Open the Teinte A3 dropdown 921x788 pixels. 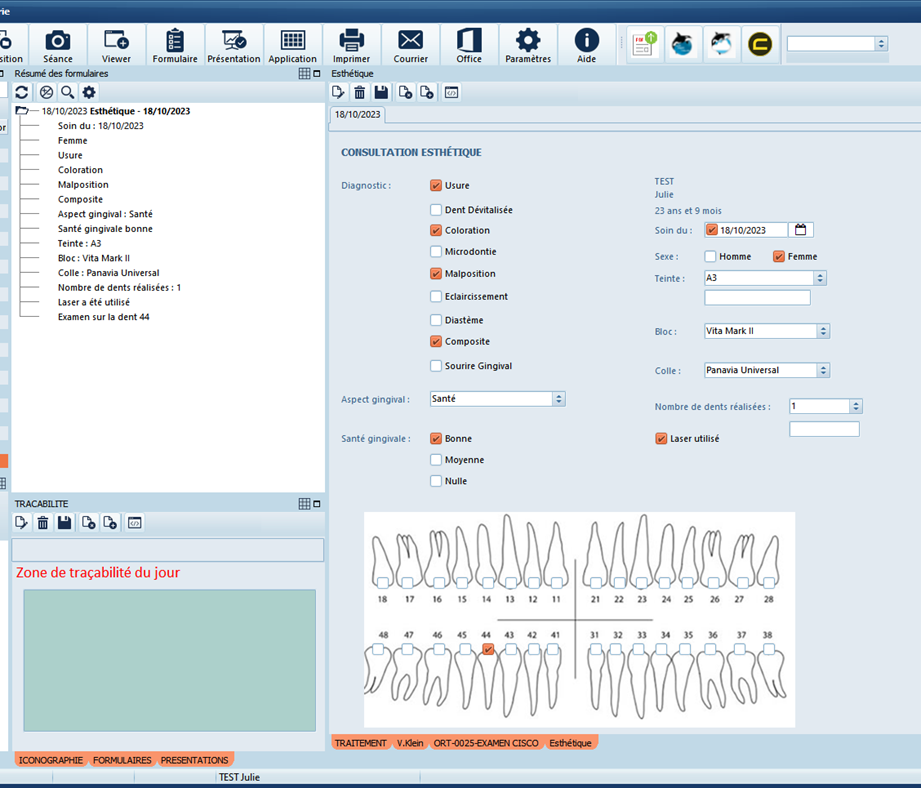pos(820,278)
